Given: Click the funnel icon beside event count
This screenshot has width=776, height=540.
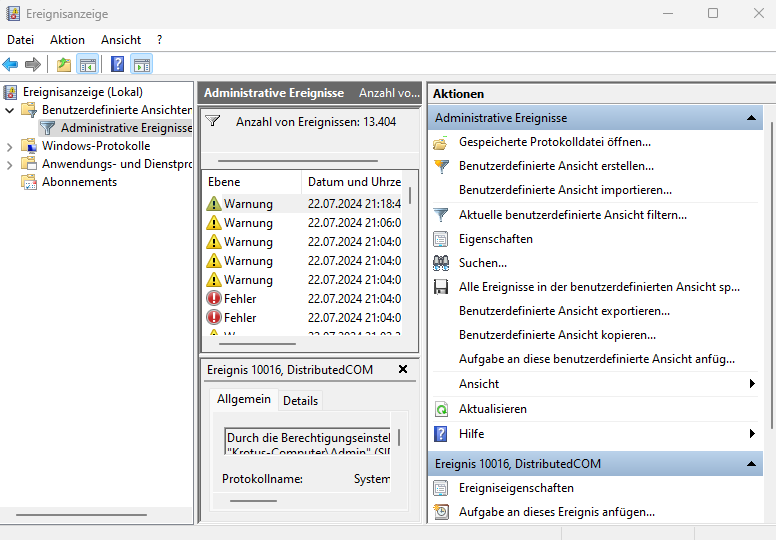Looking at the screenshot, I should pos(213,121).
